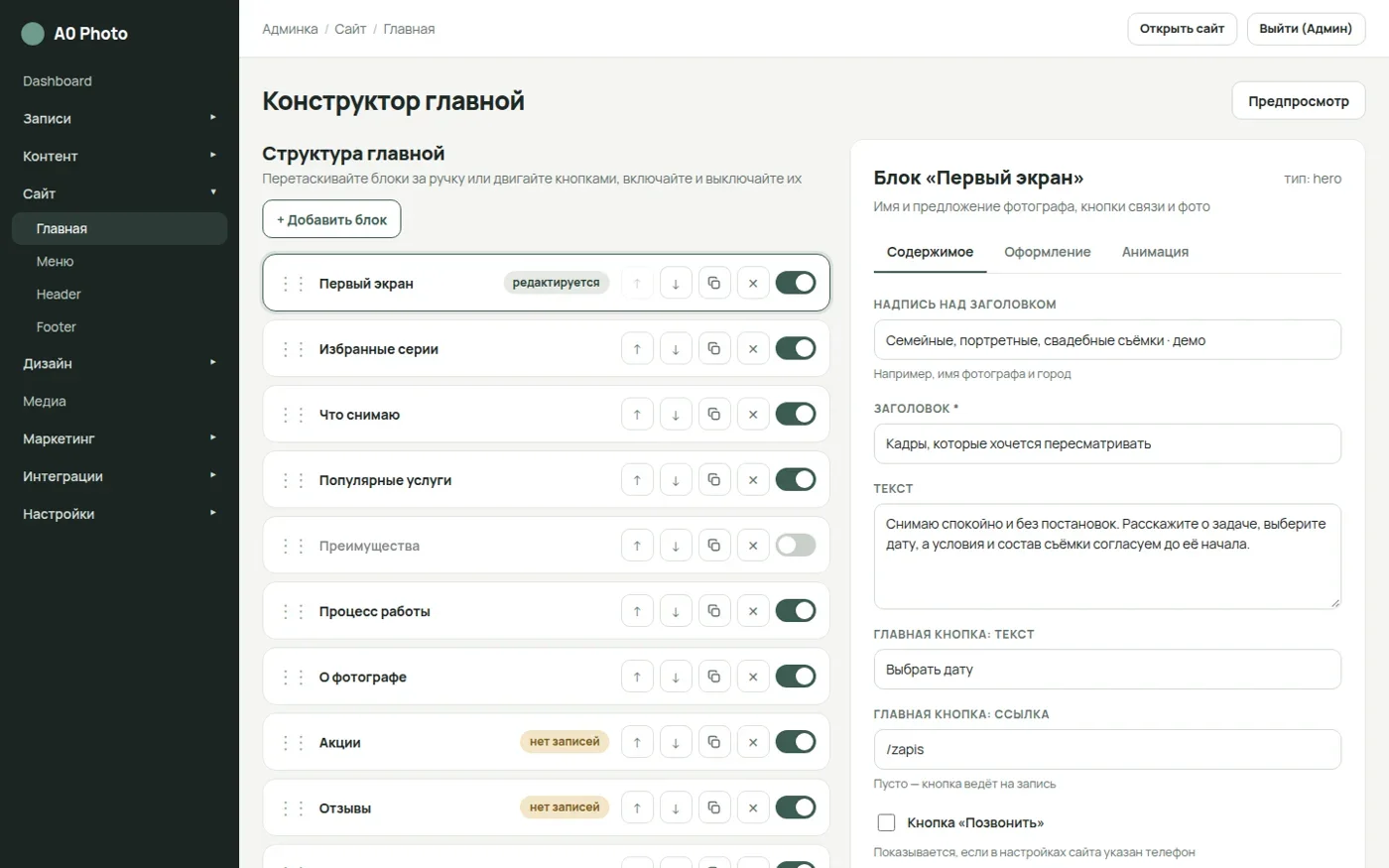Expand the Настройки sidebar section
The image size is (1389, 868).
pos(119,514)
